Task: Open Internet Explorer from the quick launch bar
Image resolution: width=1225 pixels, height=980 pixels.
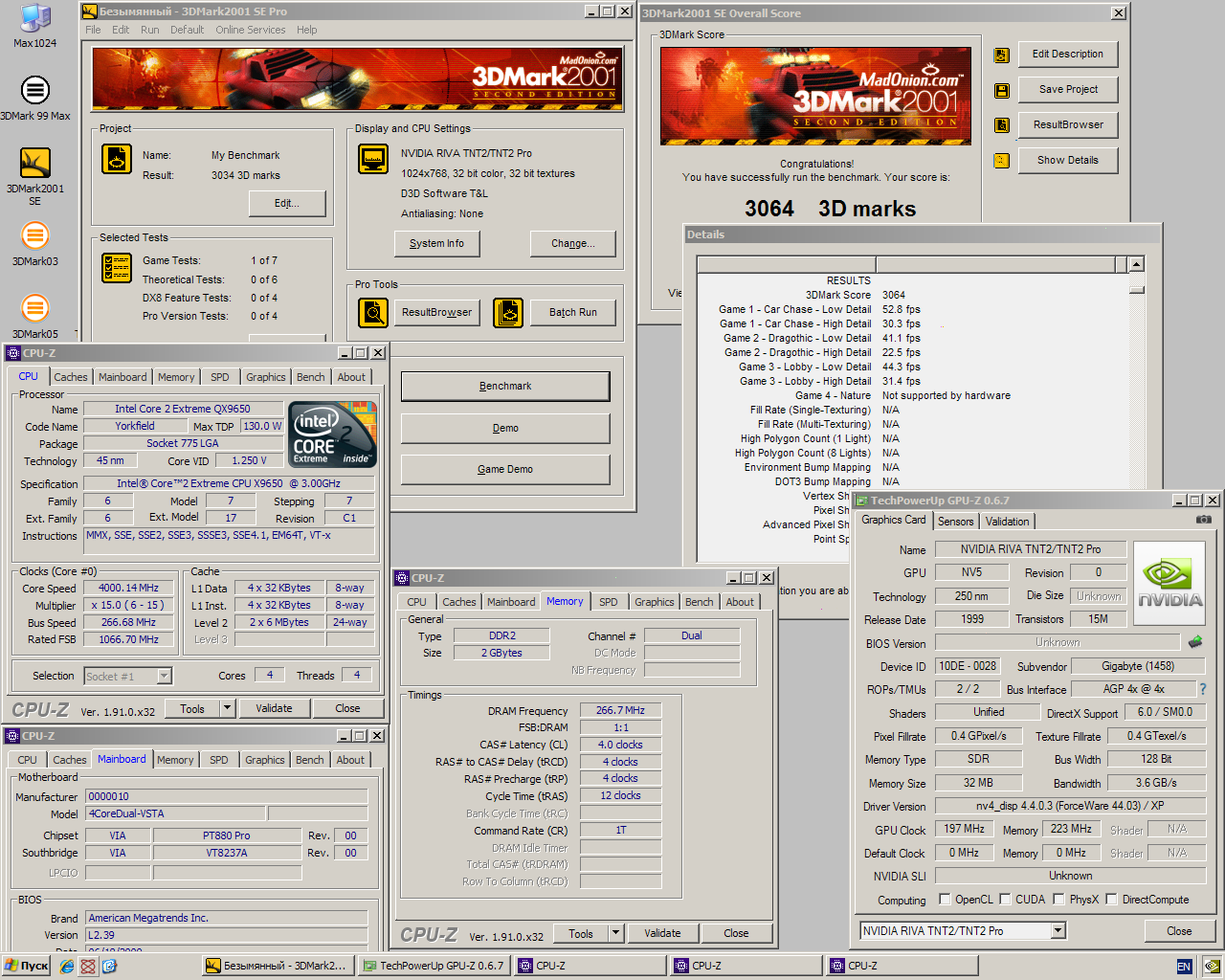Action: click(67, 967)
